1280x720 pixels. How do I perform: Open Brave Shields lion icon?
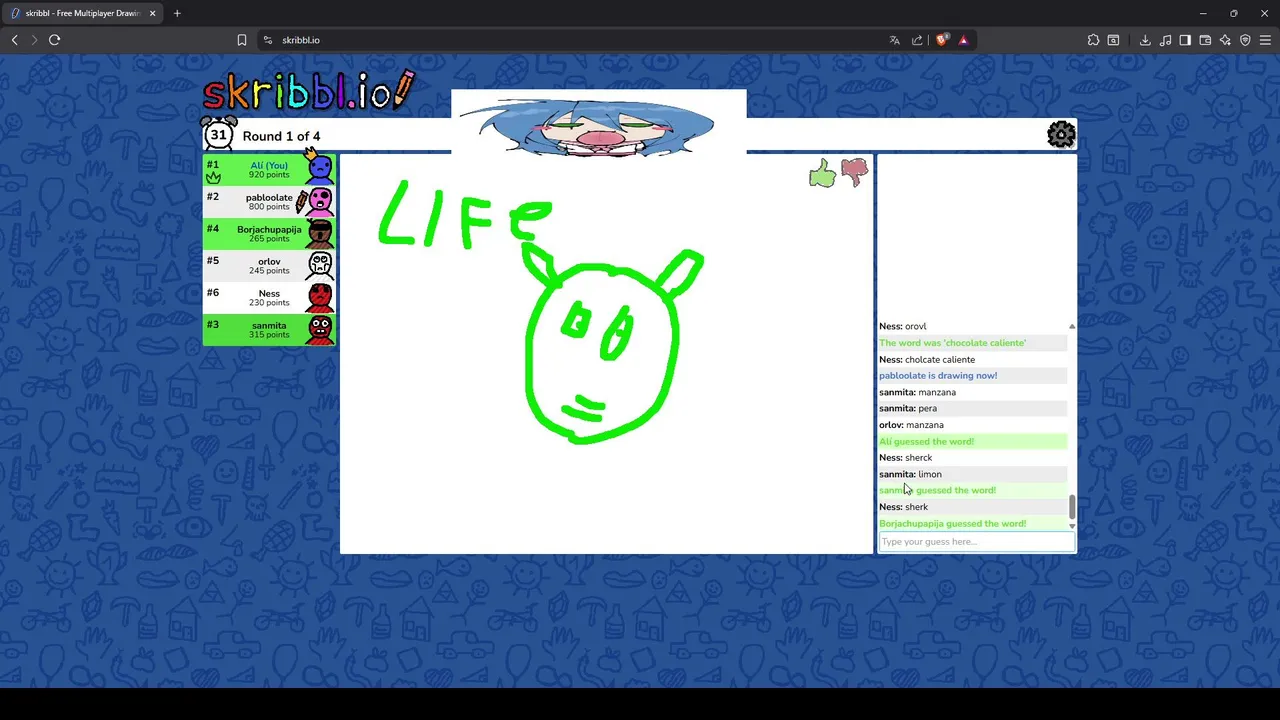click(942, 40)
